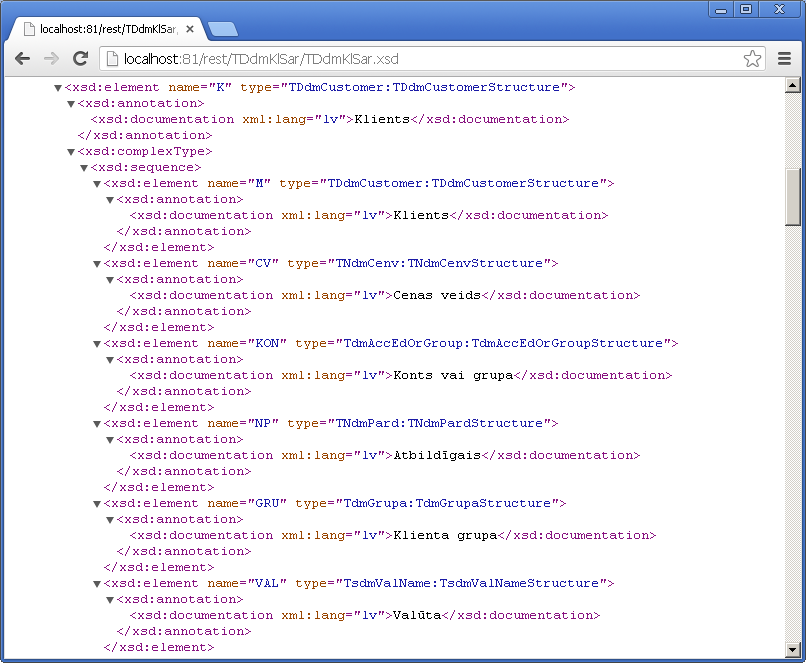Screen dimensions: 806x663
Task: Collapse the element named NP
Action: click(x=97, y=424)
